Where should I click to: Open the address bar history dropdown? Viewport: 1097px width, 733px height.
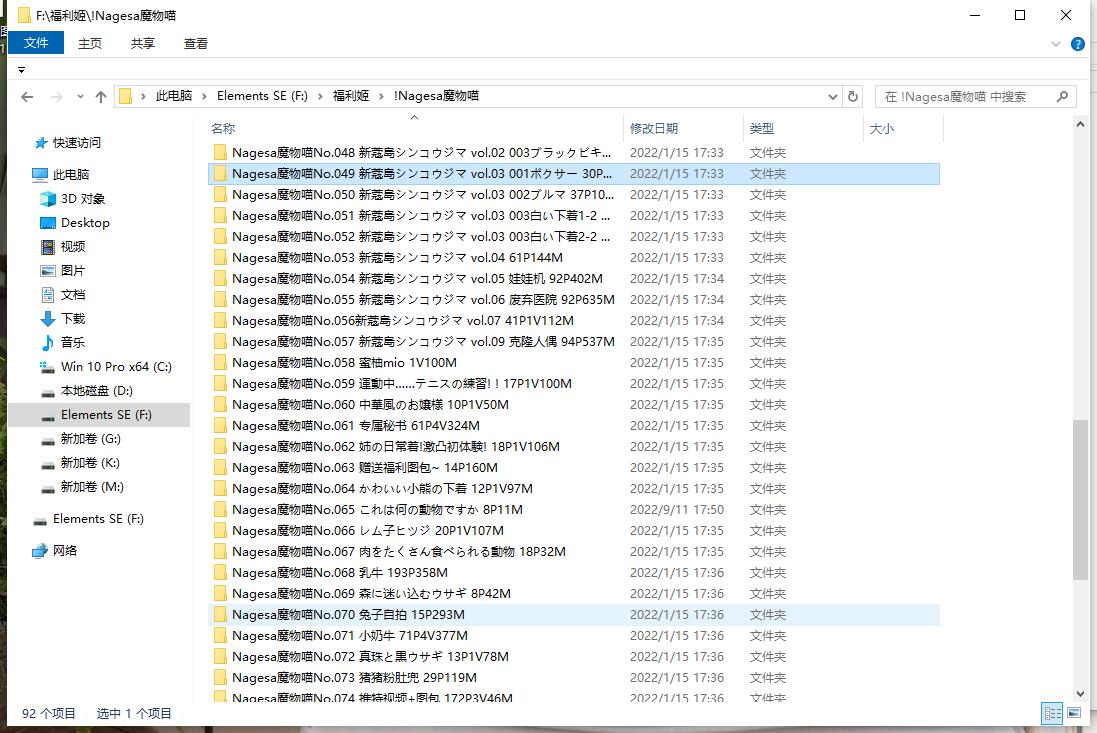click(833, 97)
